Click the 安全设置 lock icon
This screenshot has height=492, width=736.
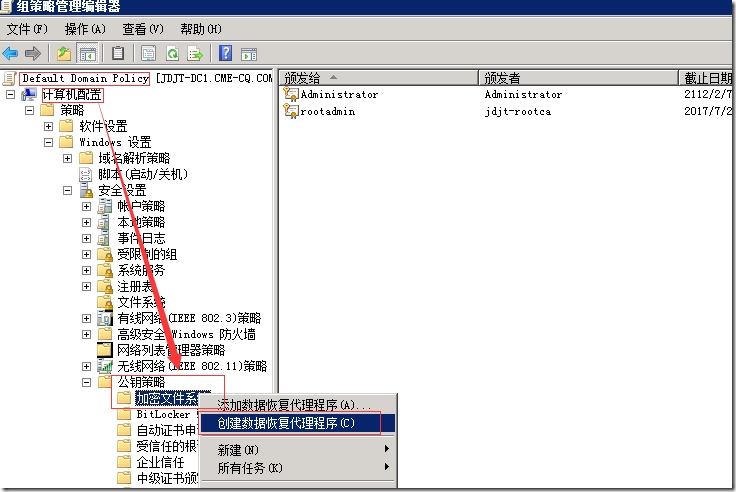86,190
